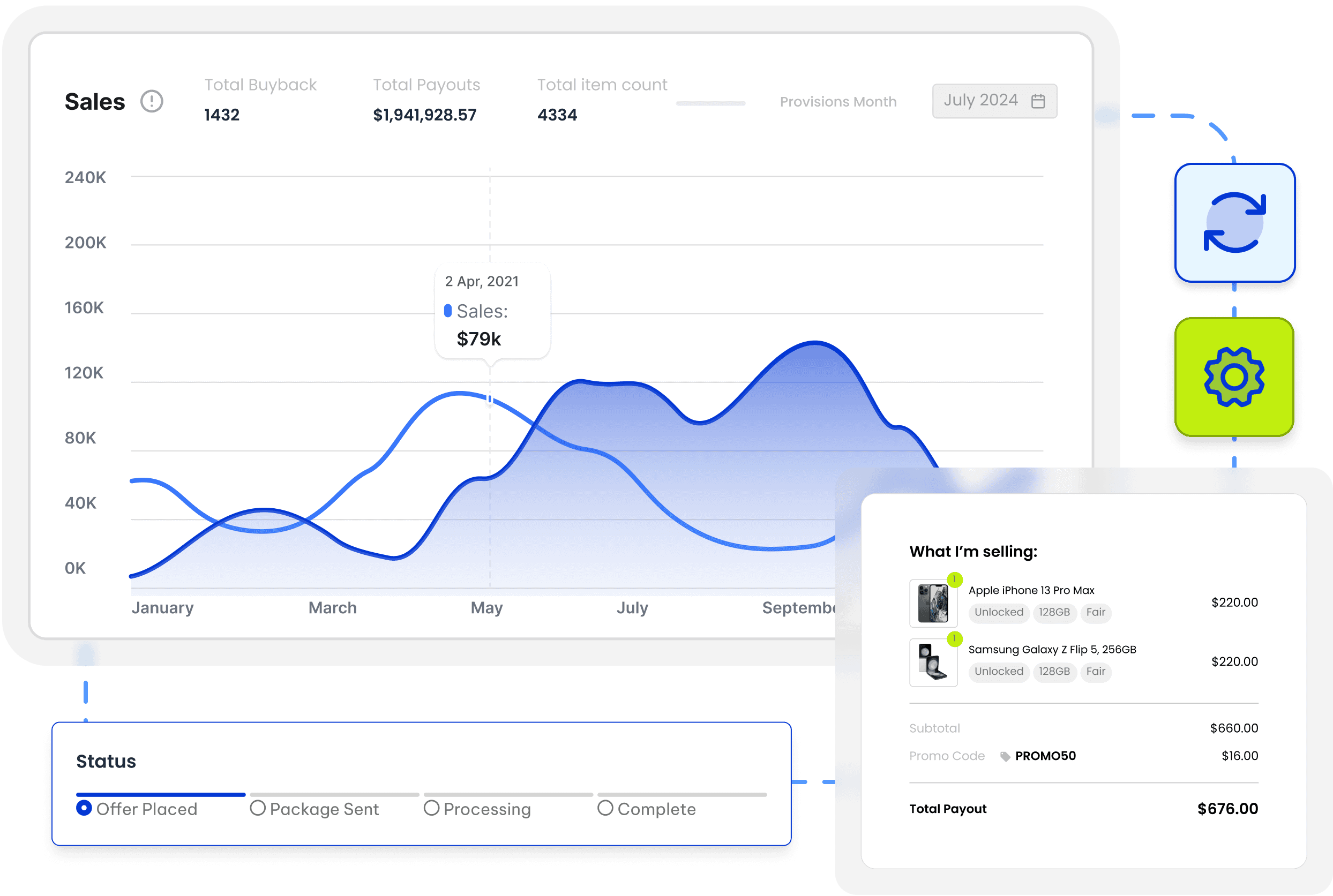Select the Complete status radio button
Image resolution: width=1333 pixels, height=896 pixels.
[605, 808]
